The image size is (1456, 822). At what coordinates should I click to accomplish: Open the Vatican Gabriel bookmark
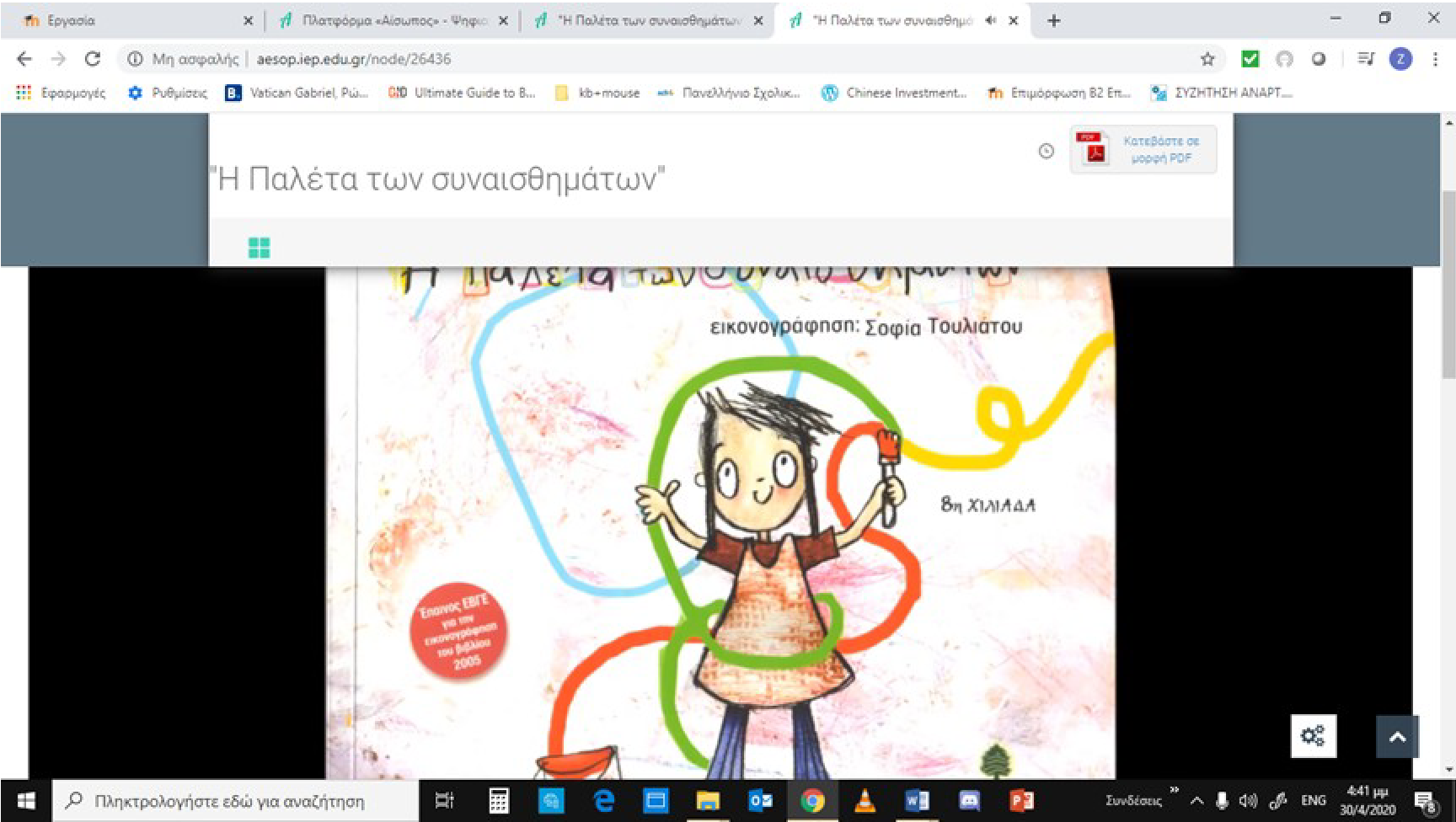(297, 93)
